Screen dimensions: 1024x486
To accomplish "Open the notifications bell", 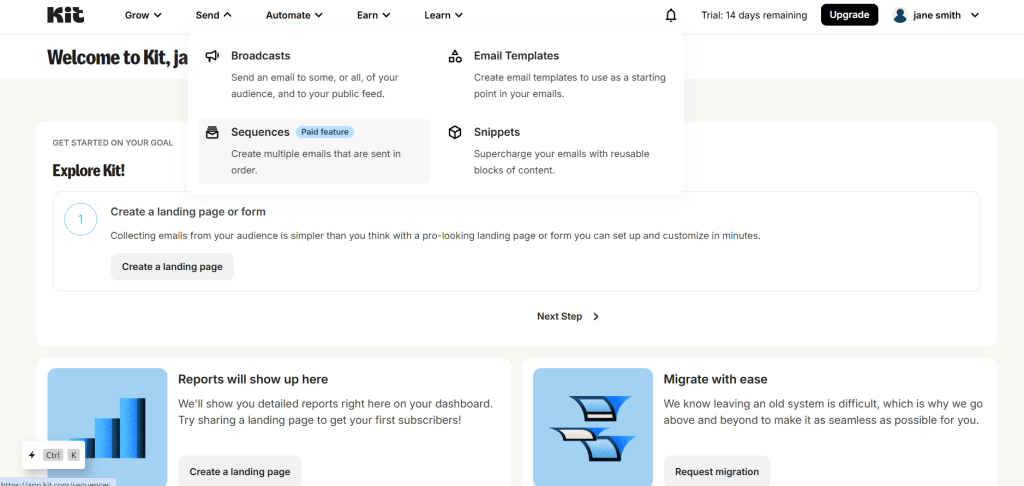I will 671,15.
